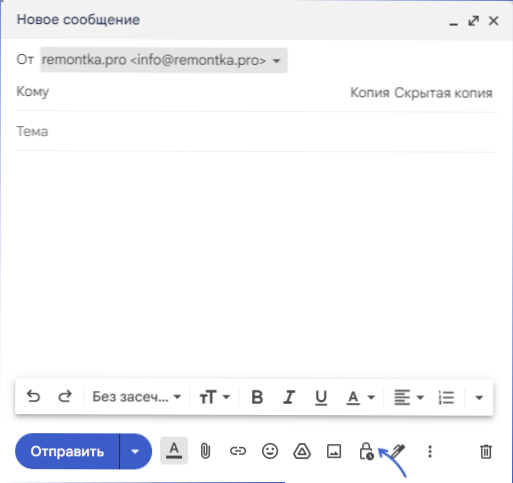The height and width of the screenshot is (483, 513).
Task: Click the Отправить send button
Action: click(x=67, y=451)
